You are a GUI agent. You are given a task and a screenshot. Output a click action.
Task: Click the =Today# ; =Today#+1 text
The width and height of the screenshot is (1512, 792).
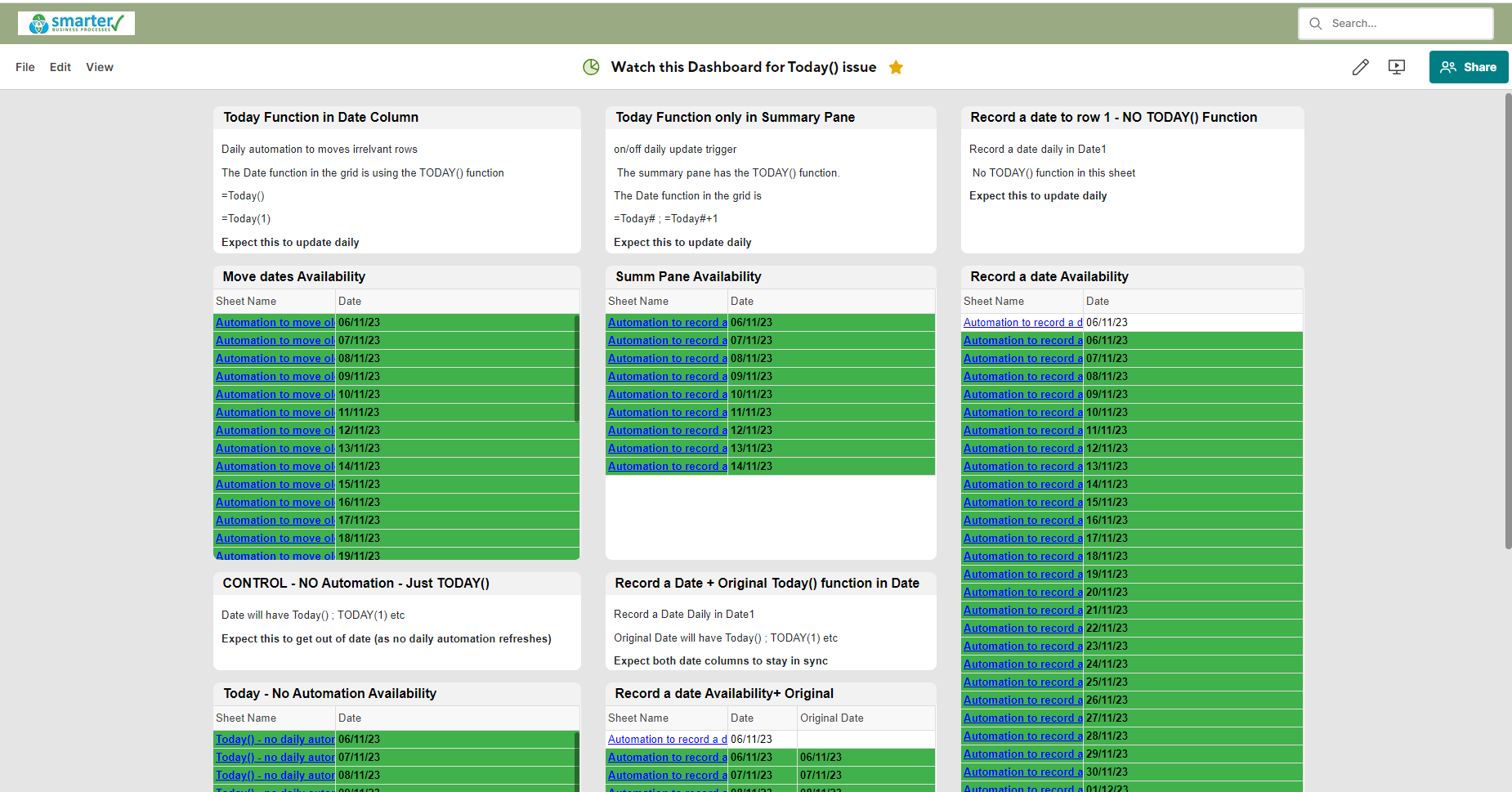click(x=666, y=219)
